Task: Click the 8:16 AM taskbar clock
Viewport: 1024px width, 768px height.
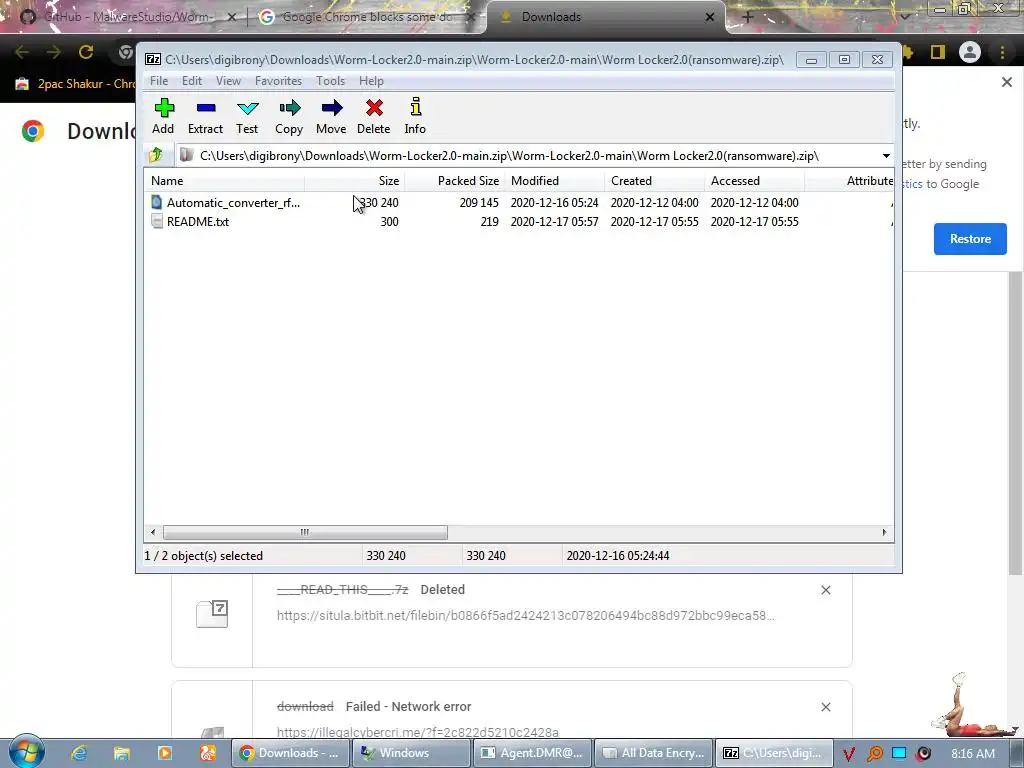Action: [973, 754]
